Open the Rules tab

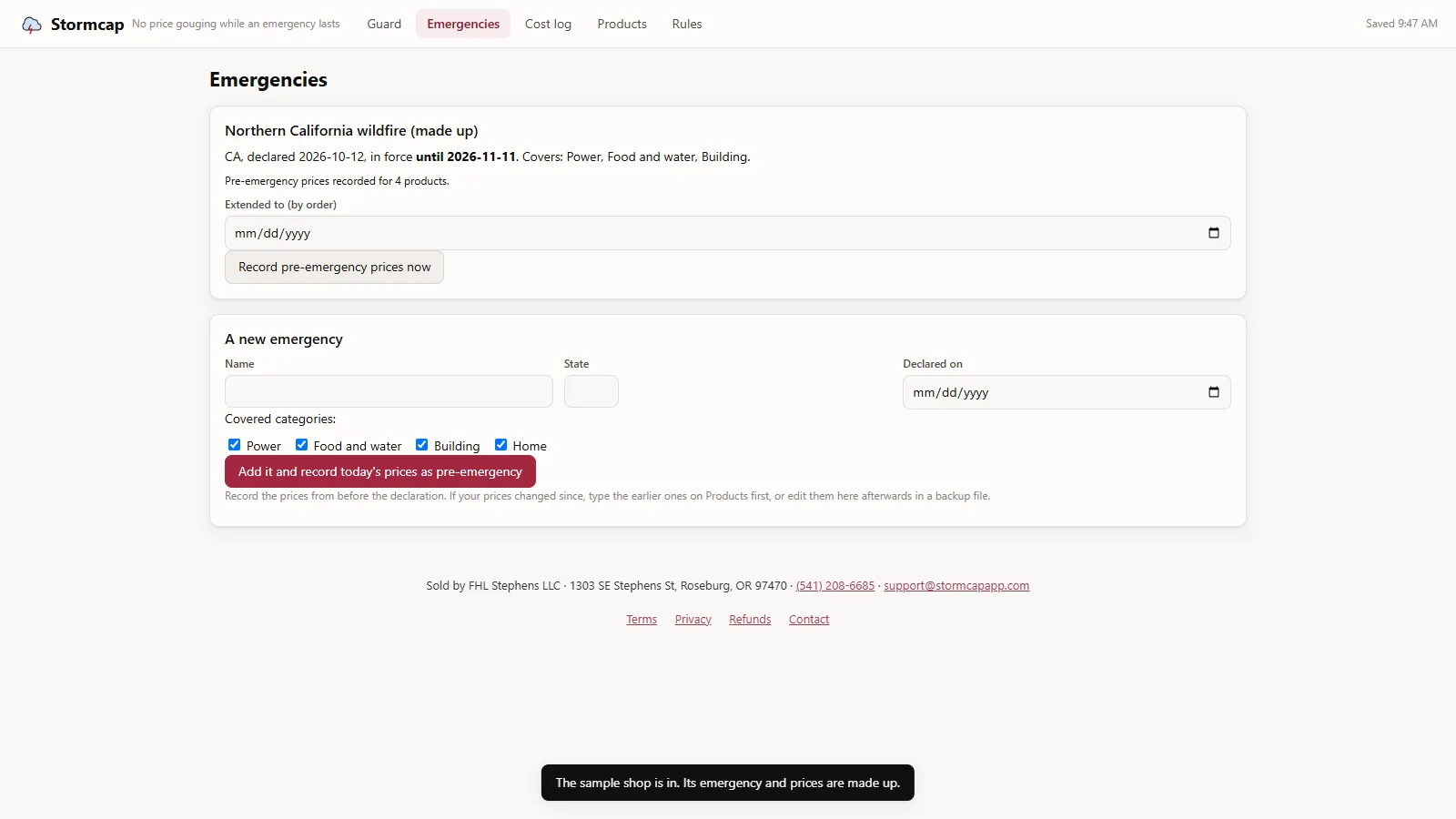pos(687,24)
